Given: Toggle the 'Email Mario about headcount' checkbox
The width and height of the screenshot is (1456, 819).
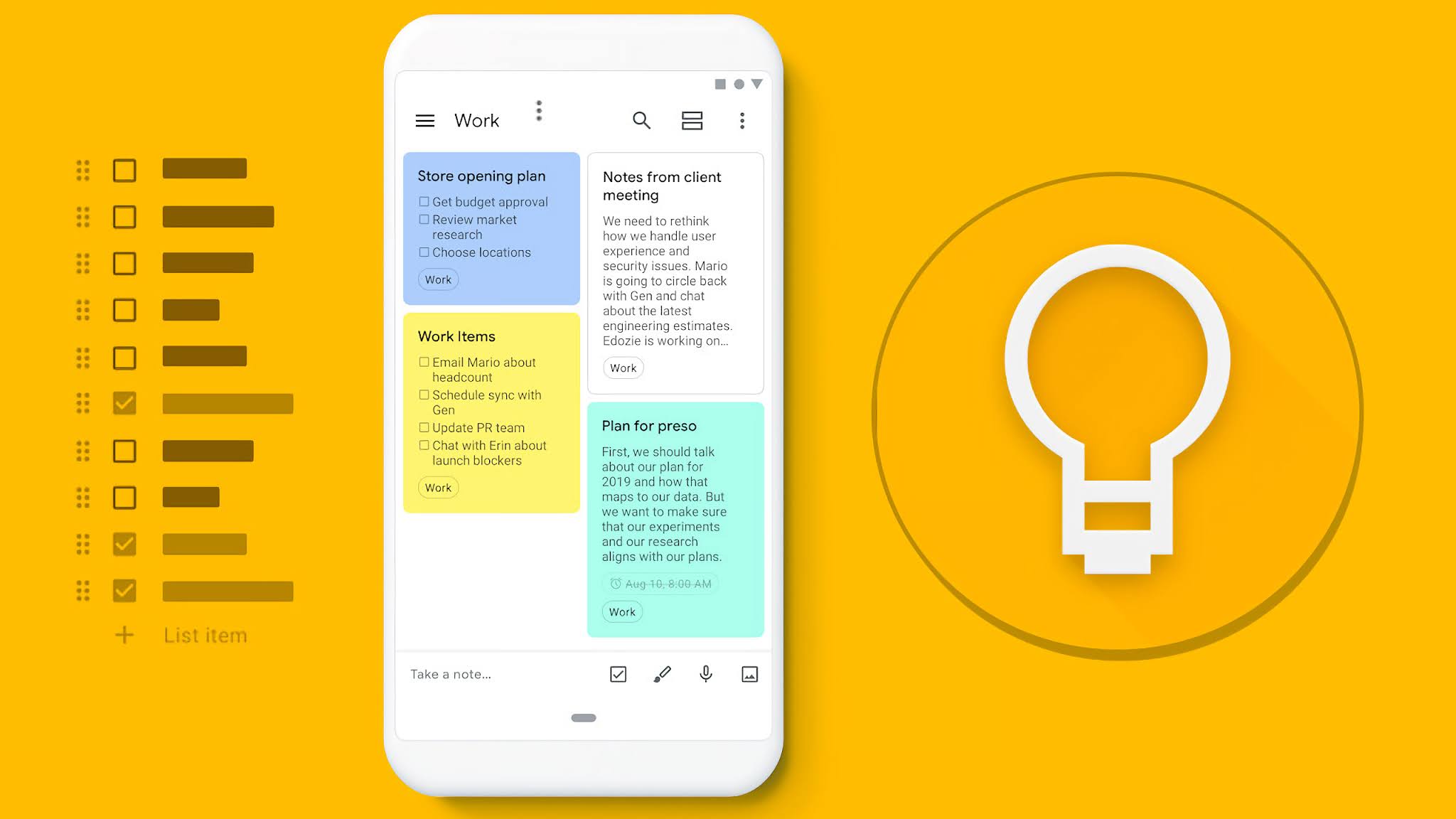Looking at the screenshot, I should [x=424, y=362].
